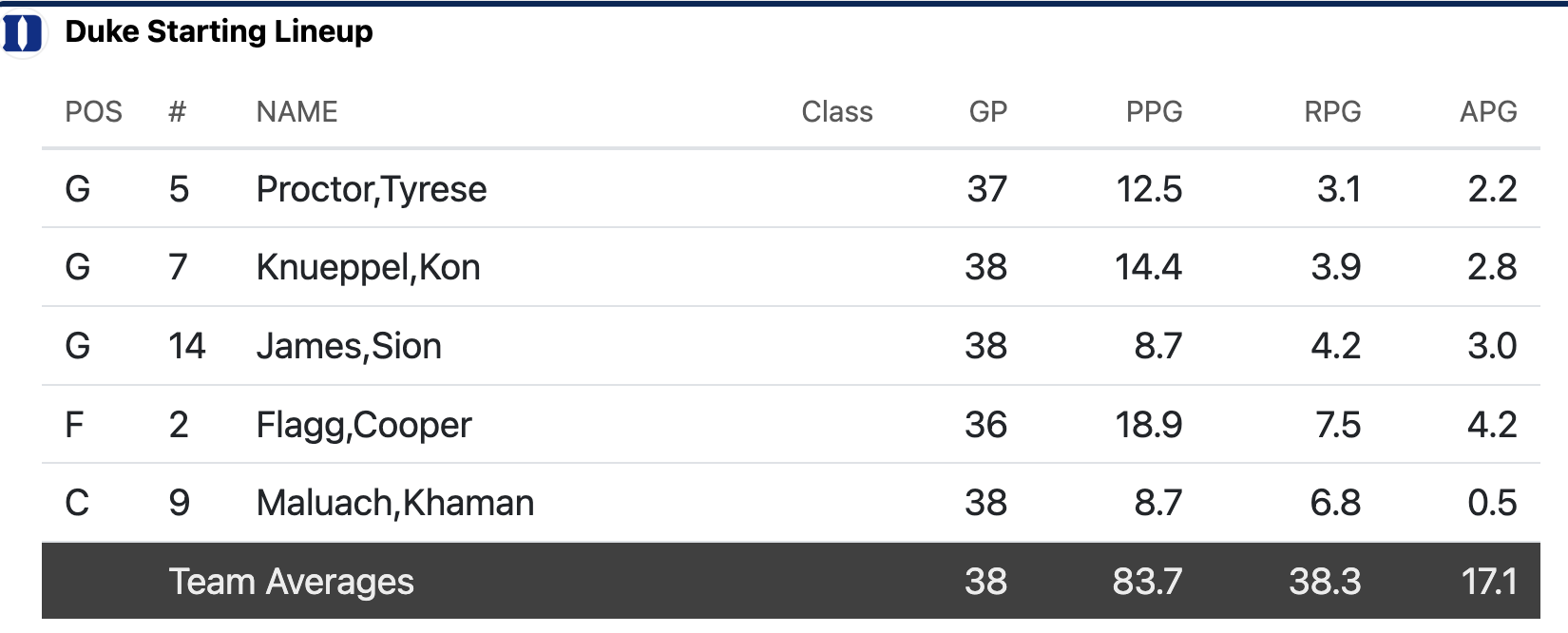The height and width of the screenshot is (633, 1568).
Task: Click the team average 83.7 PPG value
Action: coord(1147,582)
